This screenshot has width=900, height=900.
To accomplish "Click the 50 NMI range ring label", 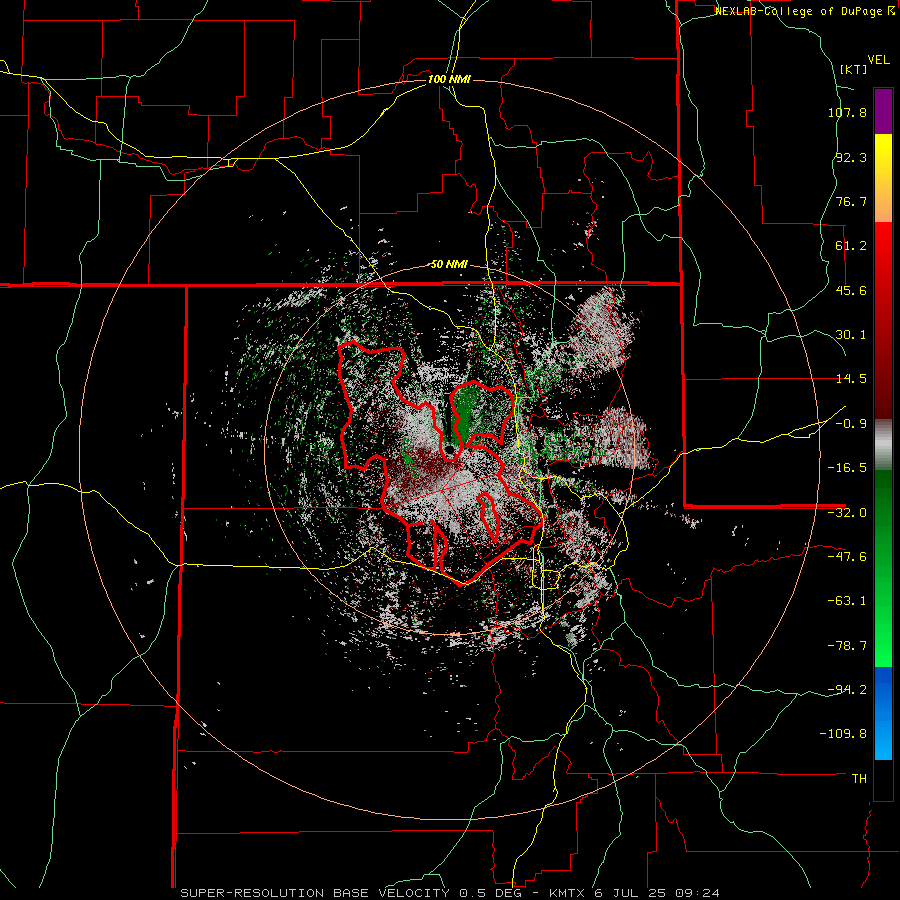I will point(449,265).
